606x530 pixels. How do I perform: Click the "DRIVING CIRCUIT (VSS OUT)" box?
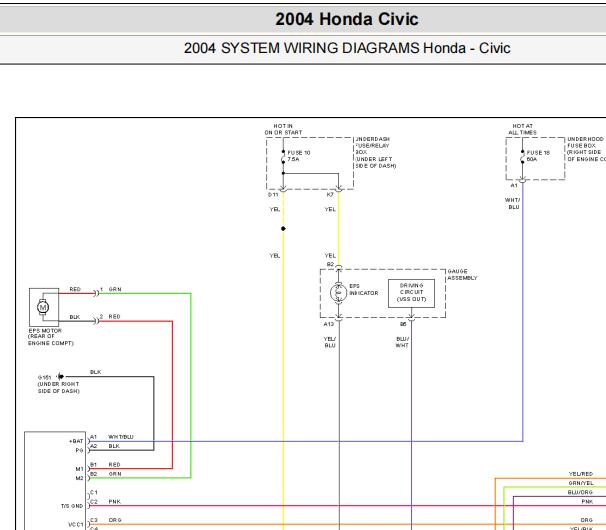(411, 293)
